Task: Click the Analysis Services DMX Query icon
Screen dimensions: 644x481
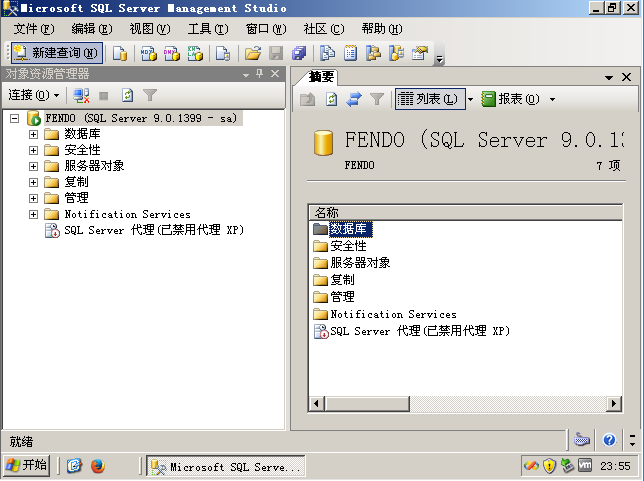Action: [x=172, y=53]
